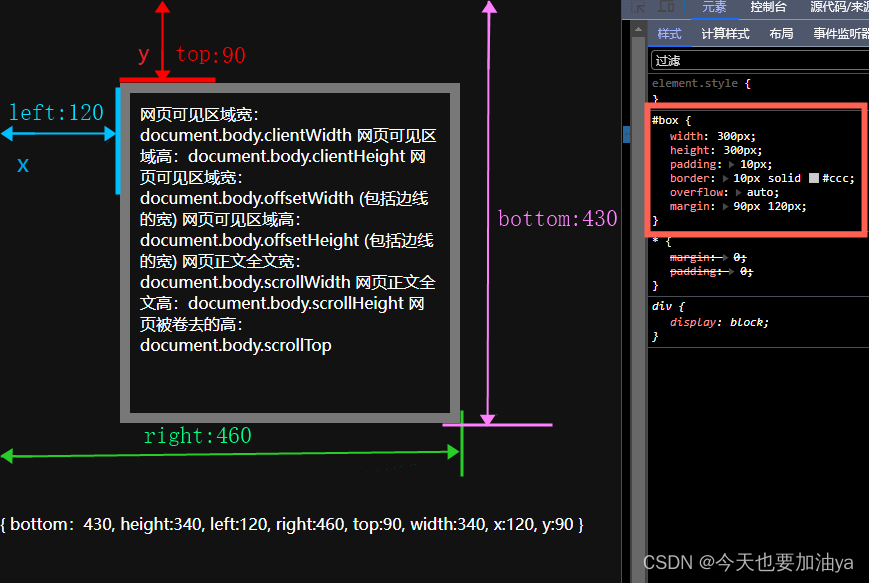Edit the margin property name in #box
Image resolution: width=869 pixels, height=583 pixels.
(690, 206)
